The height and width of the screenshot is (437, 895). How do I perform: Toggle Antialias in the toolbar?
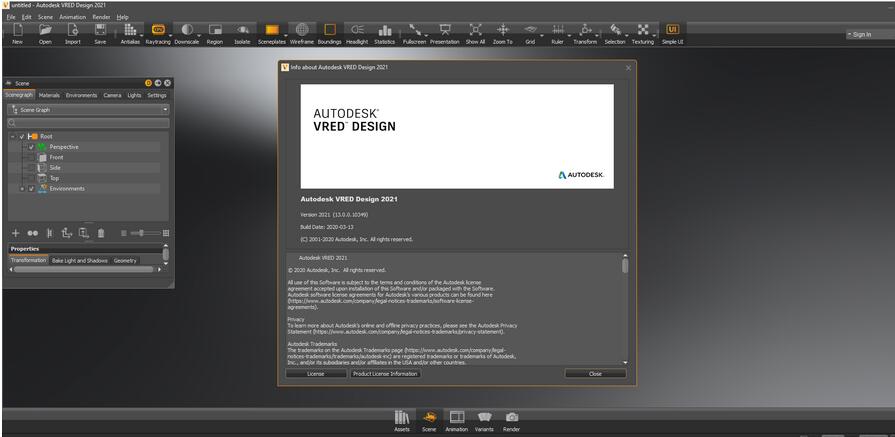point(130,34)
